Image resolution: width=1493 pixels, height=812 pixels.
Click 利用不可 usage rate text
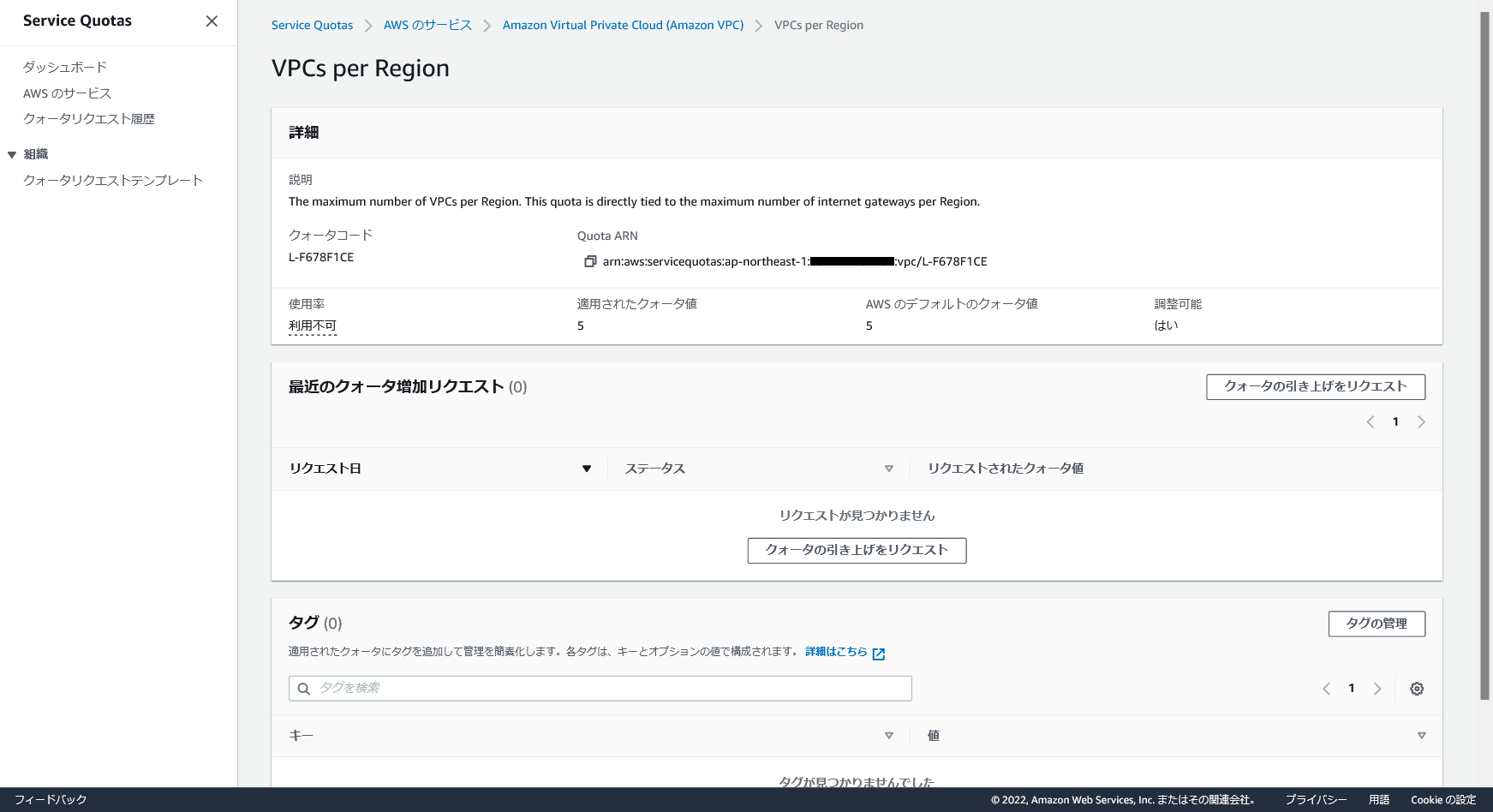coord(313,326)
